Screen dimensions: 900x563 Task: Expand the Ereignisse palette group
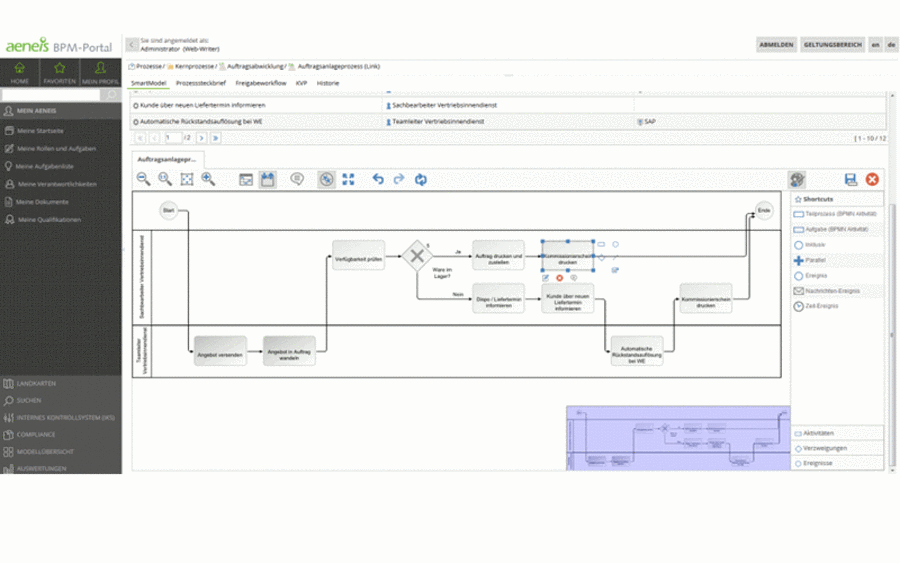[837, 463]
